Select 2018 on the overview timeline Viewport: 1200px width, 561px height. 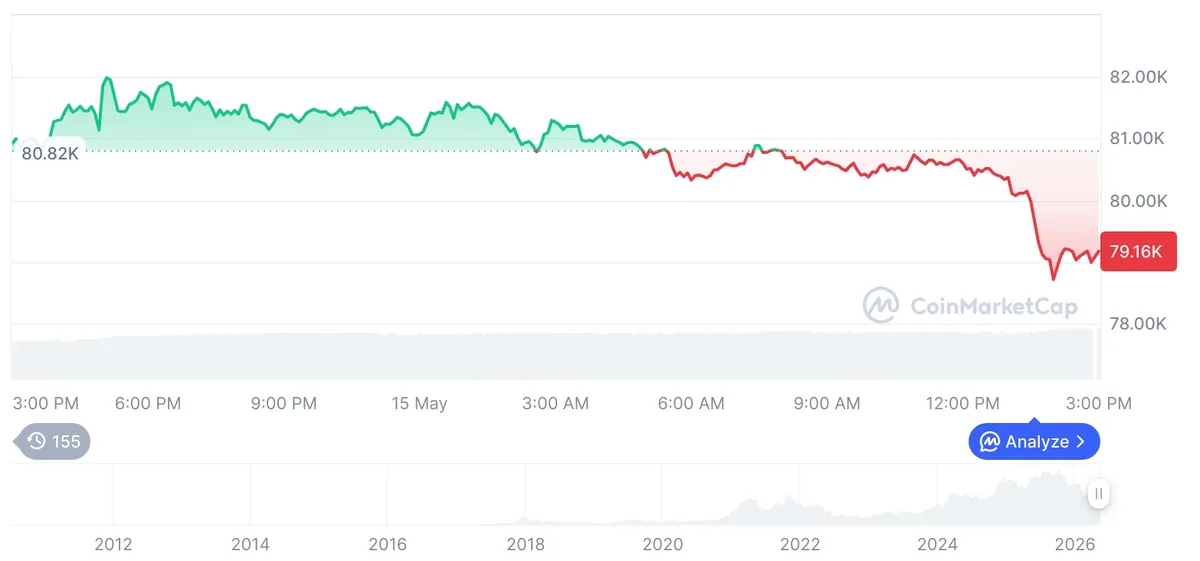click(x=525, y=544)
